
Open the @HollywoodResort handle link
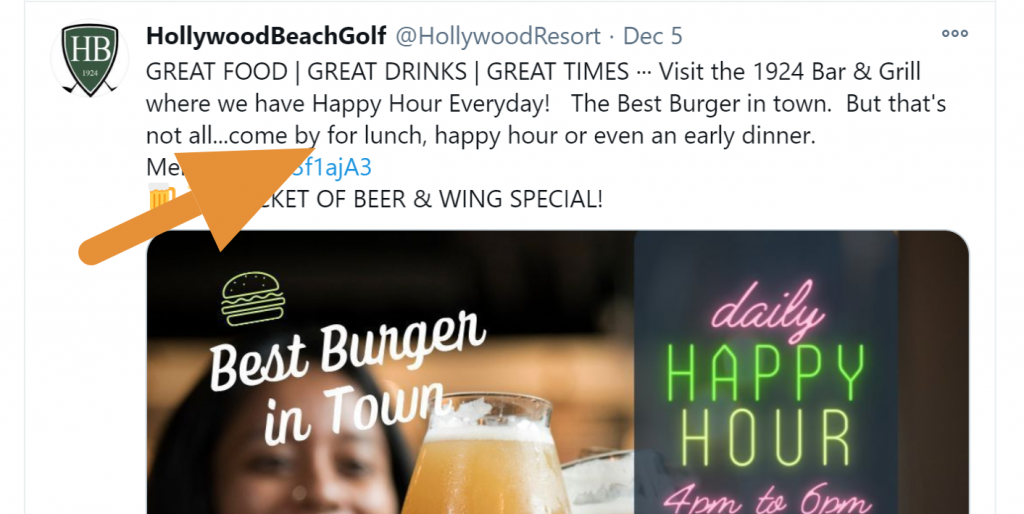pos(498,36)
